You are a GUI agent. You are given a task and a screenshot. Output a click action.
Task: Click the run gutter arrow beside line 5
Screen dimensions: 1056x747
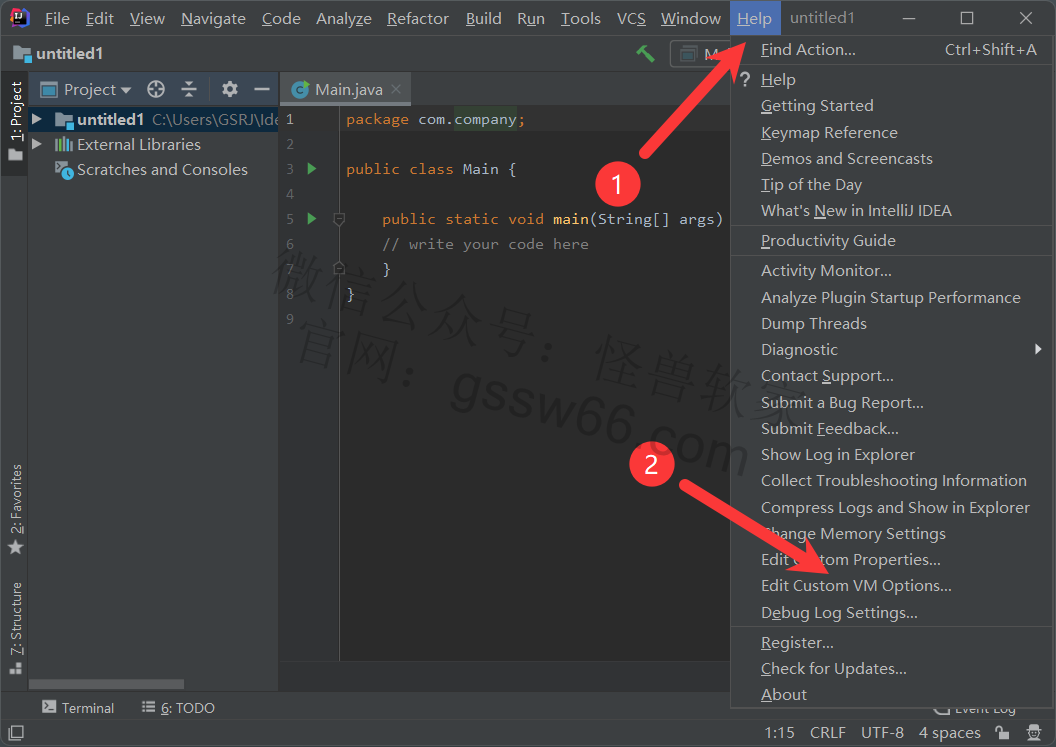point(312,219)
